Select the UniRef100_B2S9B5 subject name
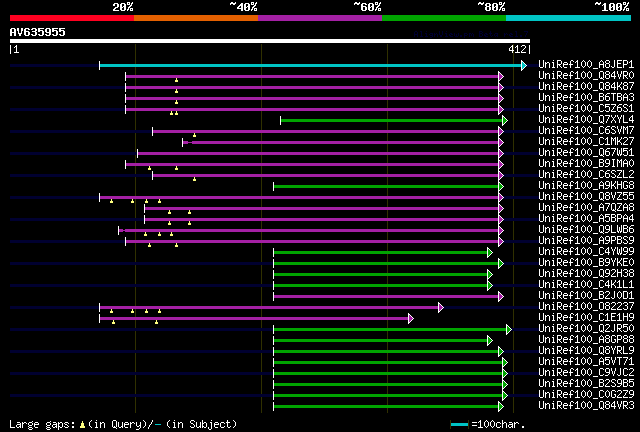 [586, 384]
